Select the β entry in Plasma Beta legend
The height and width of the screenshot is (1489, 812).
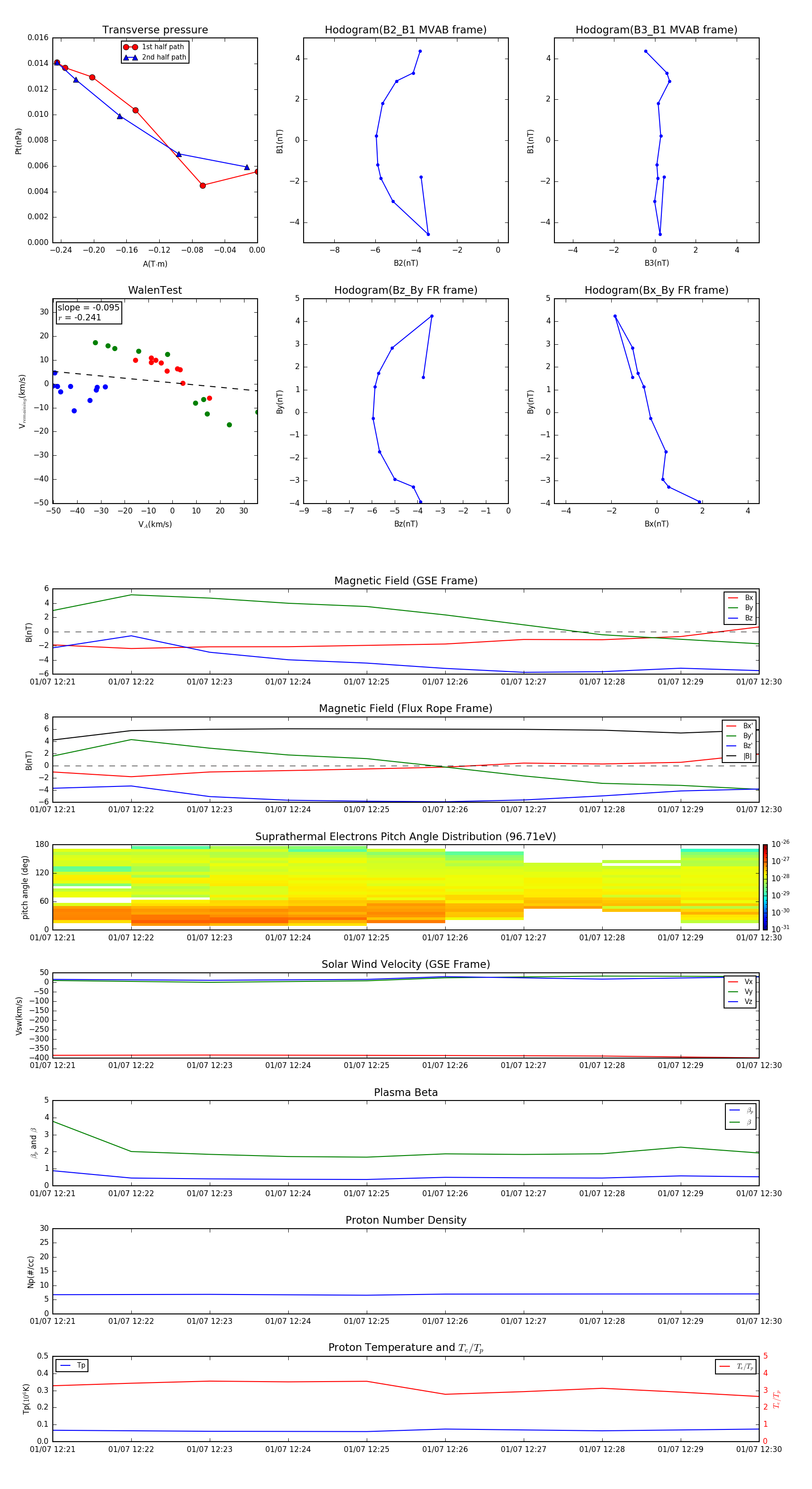[x=741, y=1123]
